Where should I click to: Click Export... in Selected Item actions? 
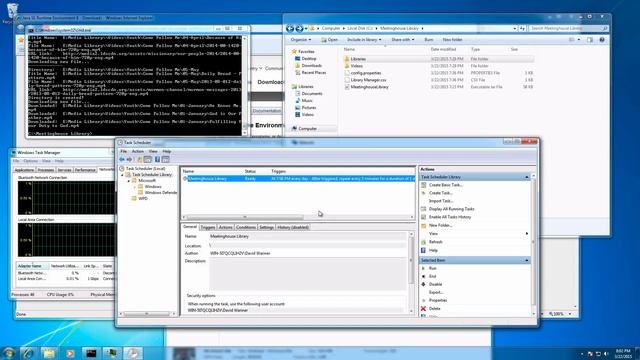tap(436, 292)
